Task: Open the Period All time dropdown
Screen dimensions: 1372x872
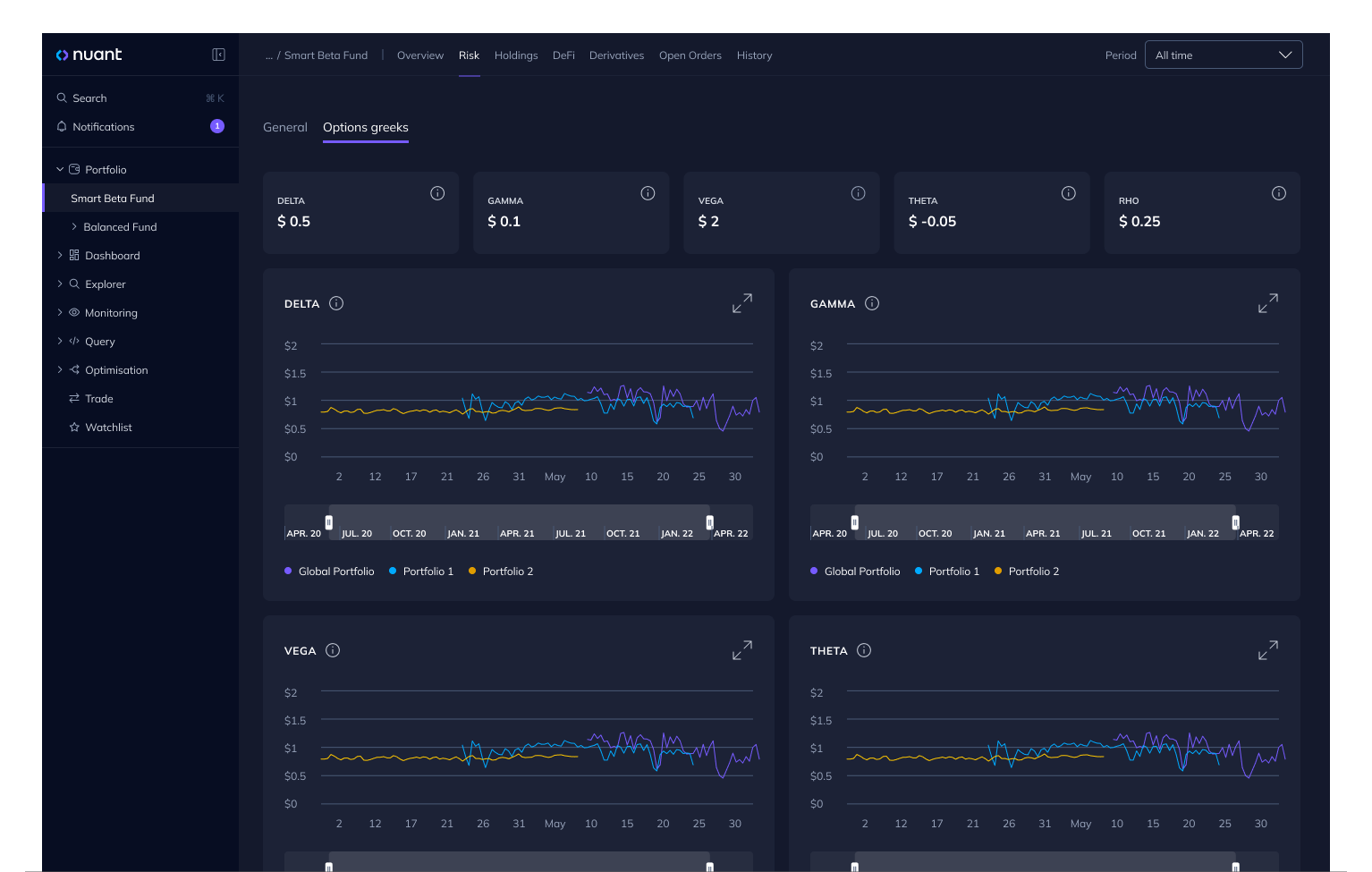Action: (x=1224, y=55)
